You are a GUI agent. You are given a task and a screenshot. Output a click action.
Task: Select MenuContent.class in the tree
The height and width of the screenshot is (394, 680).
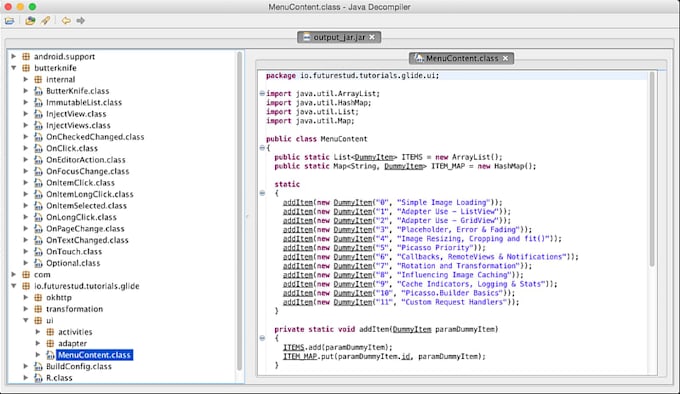pyautogui.click(x=94, y=355)
